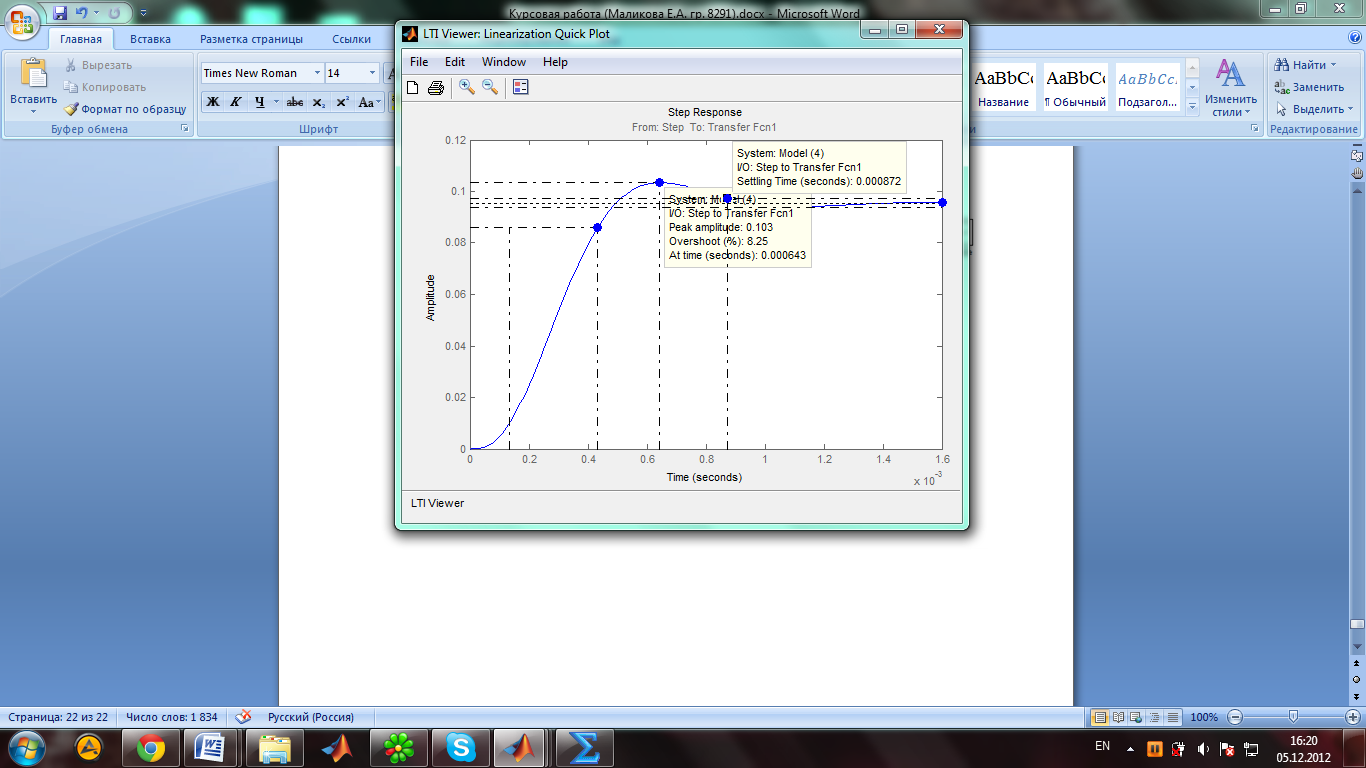
Task: Click the steady-state marker at plot's right edge
Action: (x=942, y=203)
